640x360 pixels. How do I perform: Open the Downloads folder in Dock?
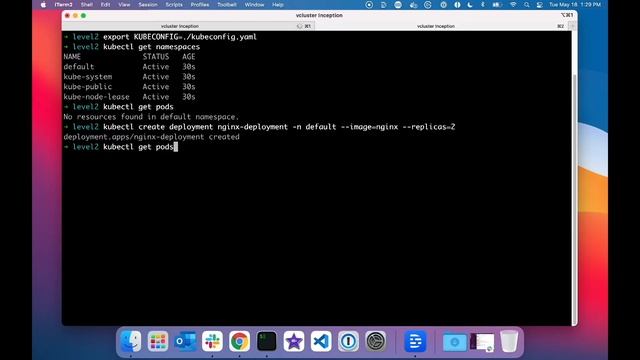pyautogui.click(x=454, y=342)
